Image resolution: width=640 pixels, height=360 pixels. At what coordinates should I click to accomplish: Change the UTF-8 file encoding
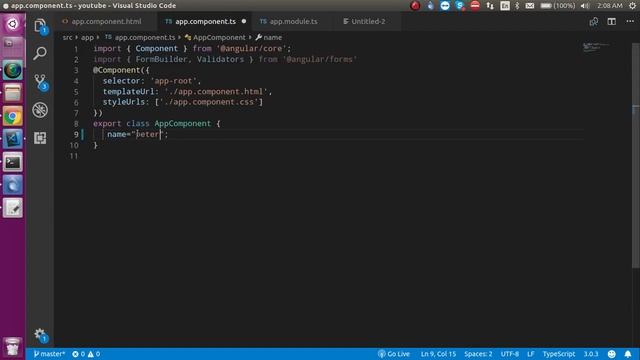coord(509,354)
